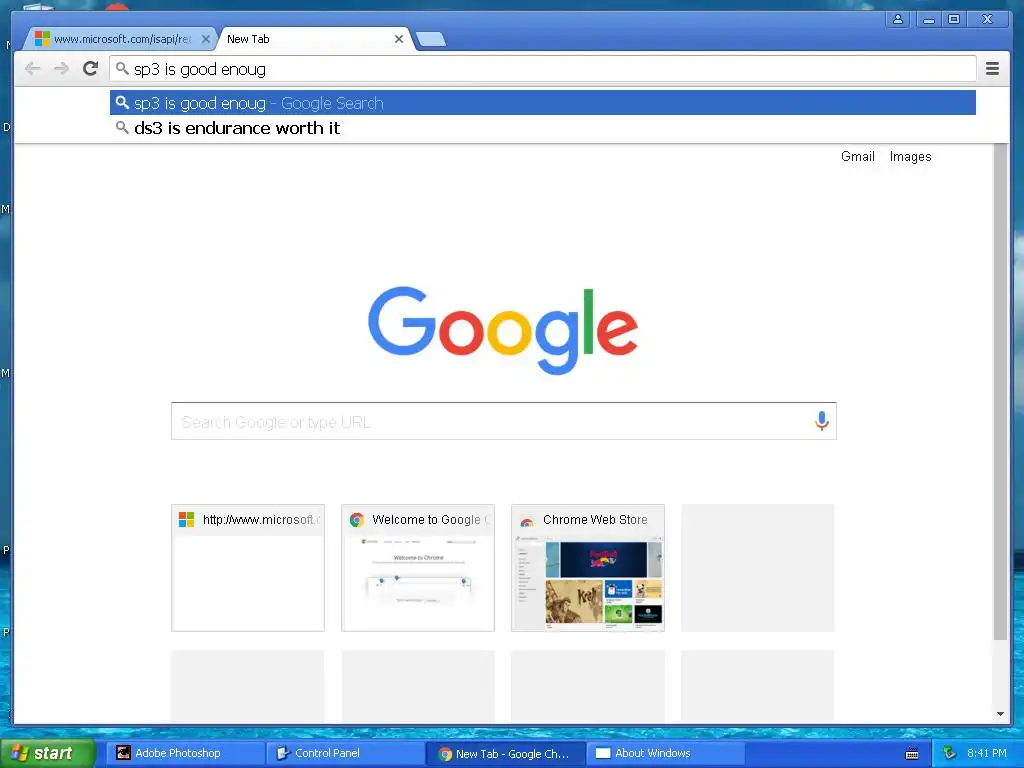Reload the current page
Screen dimensions: 1024x768
click(91, 68)
